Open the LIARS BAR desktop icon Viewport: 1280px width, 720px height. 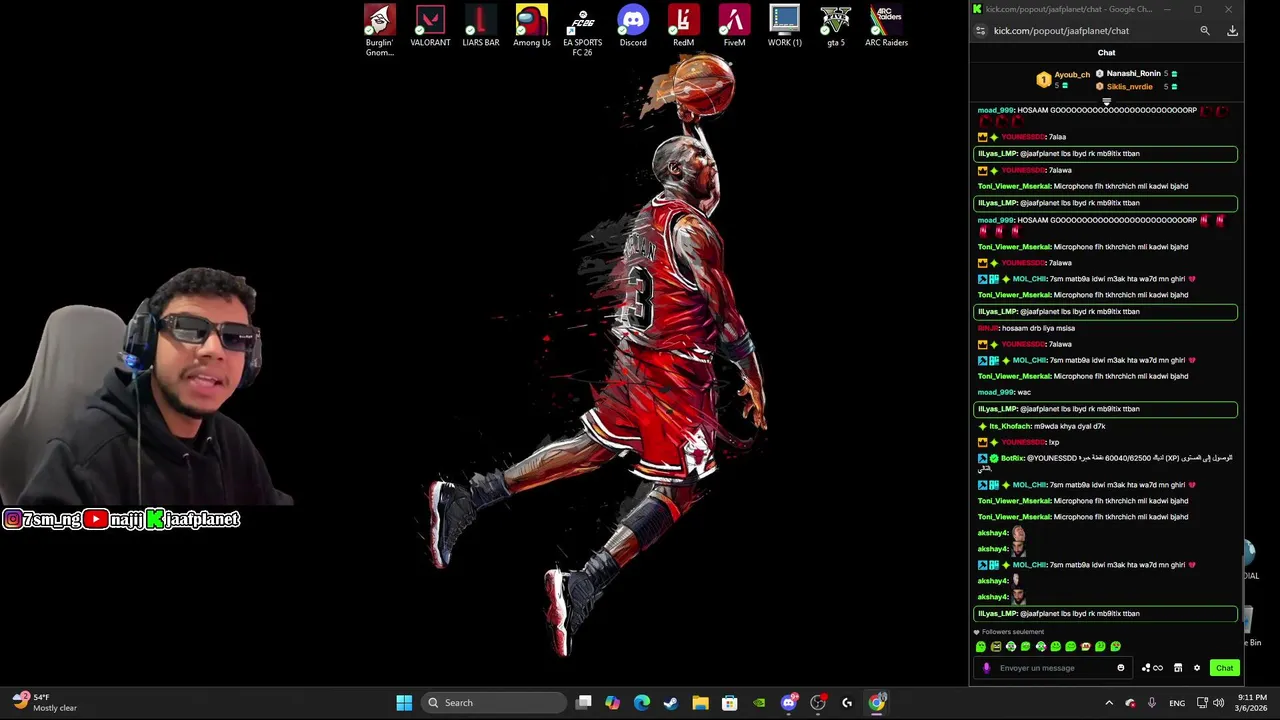pos(481,26)
